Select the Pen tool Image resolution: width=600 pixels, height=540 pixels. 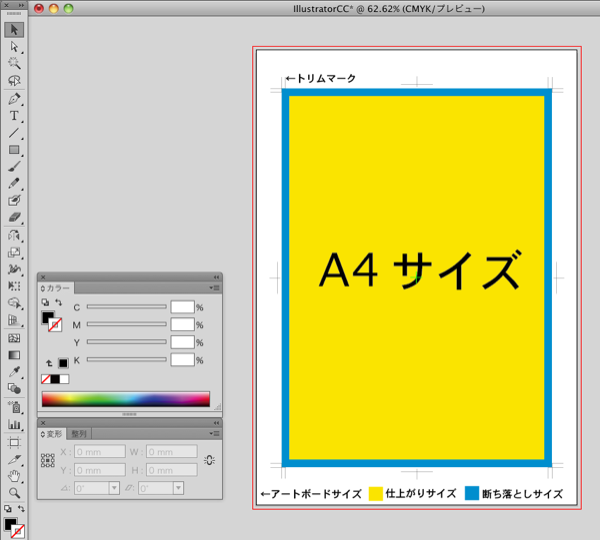click(14, 99)
